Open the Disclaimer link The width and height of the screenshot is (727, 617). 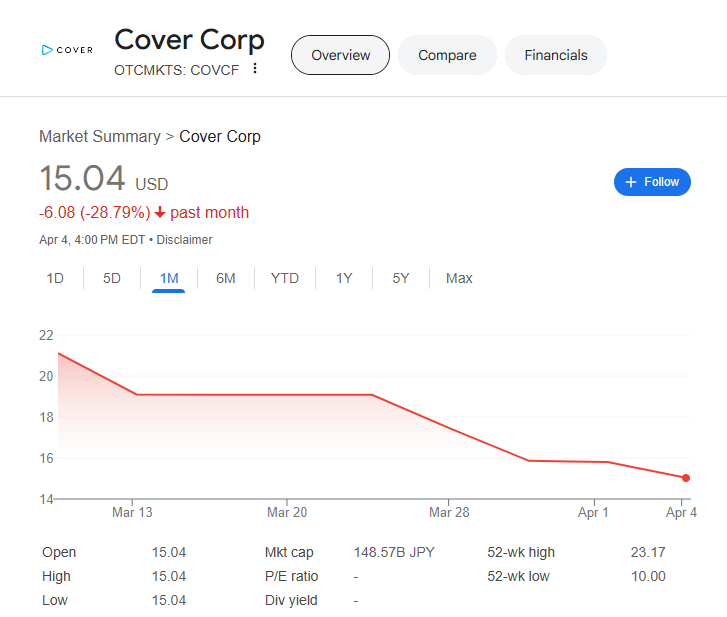pos(185,240)
